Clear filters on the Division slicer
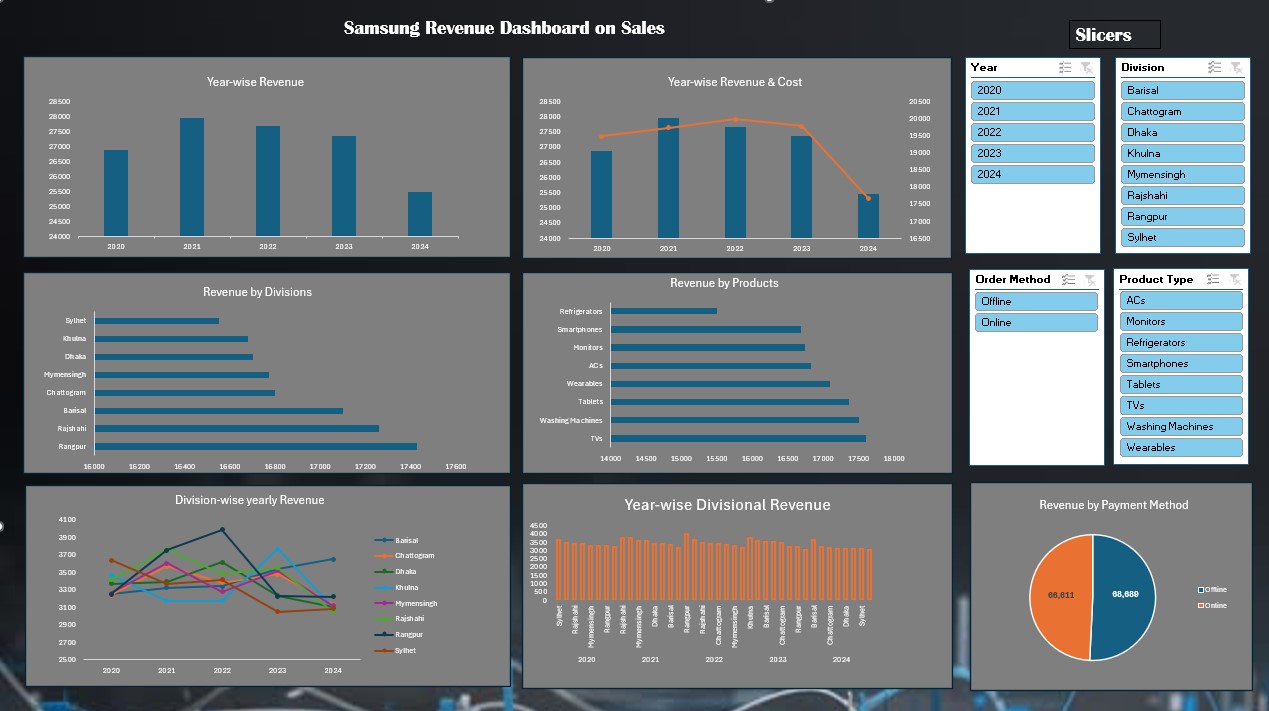 coord(1238,68)
